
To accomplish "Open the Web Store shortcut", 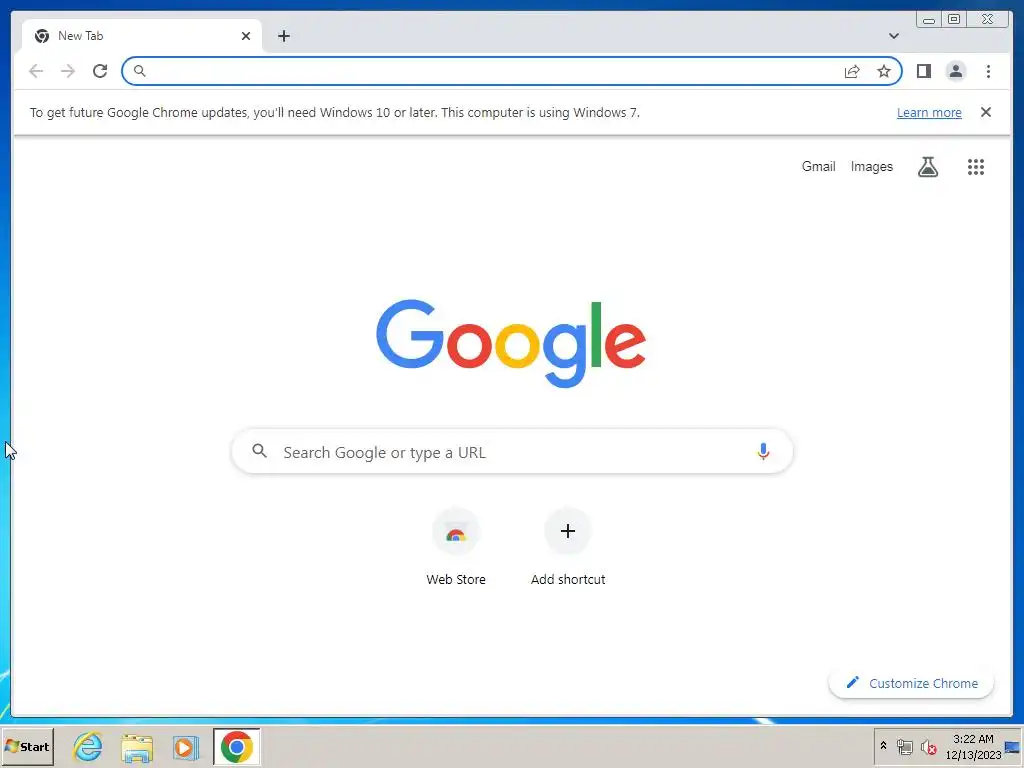I will (x=456, y=547).
